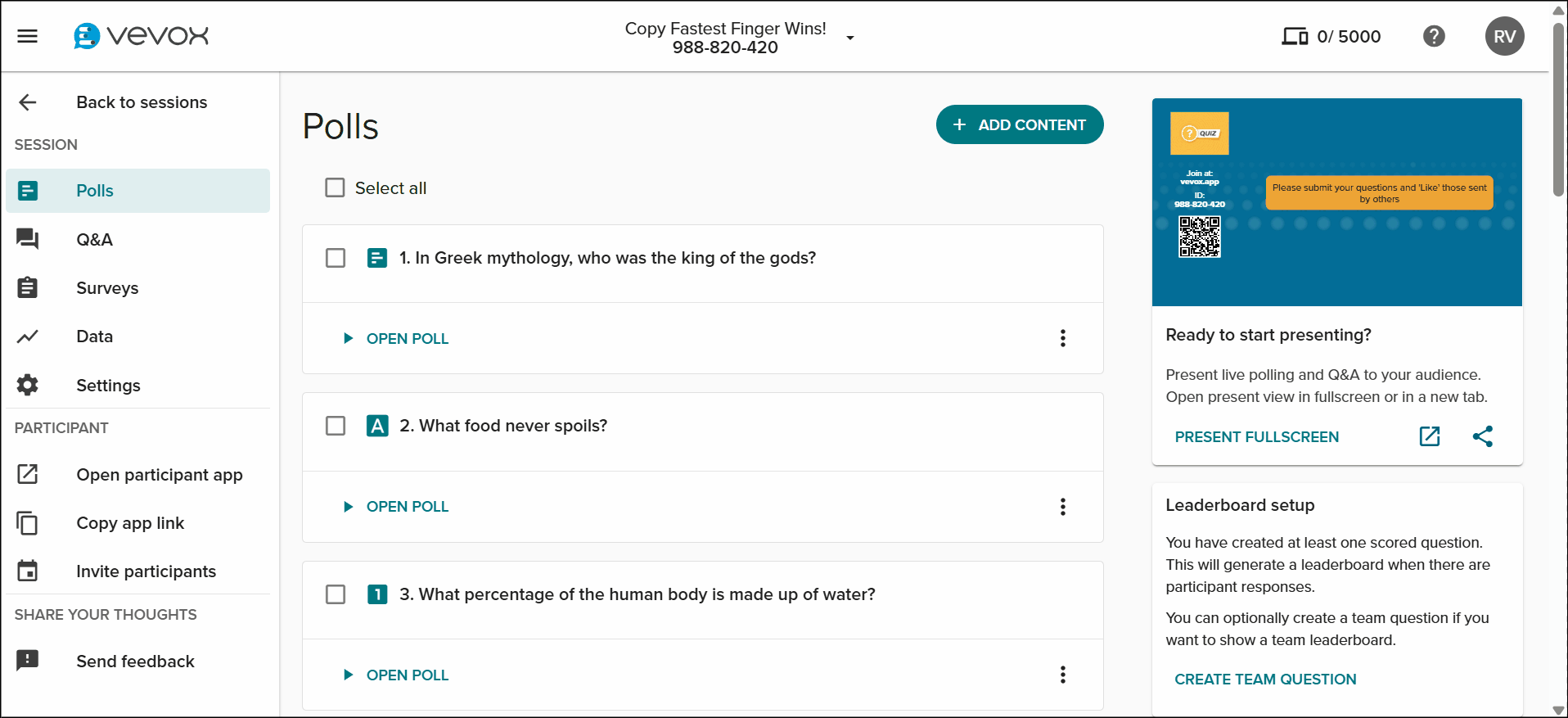Check the Select all checkbox
Image resolution: width=1568 pixels, height=718 pixels.
click(335, 188)
